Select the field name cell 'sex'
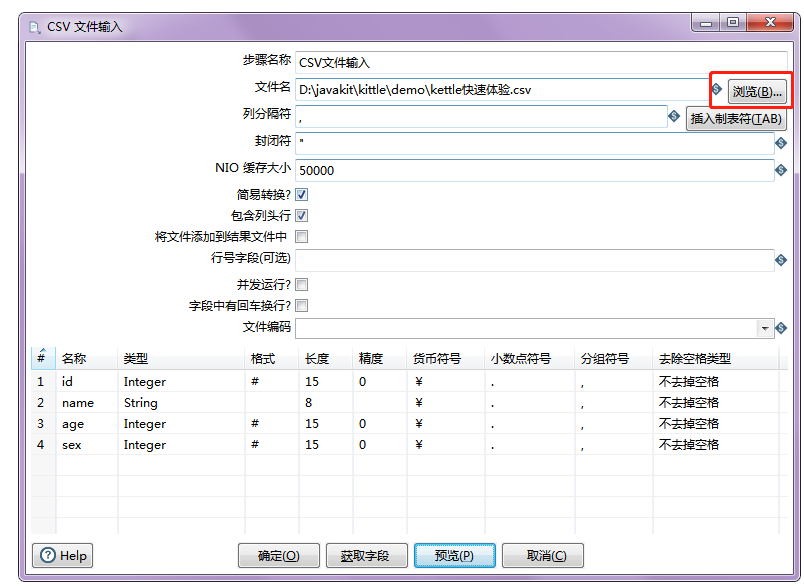 click(87, 444)
